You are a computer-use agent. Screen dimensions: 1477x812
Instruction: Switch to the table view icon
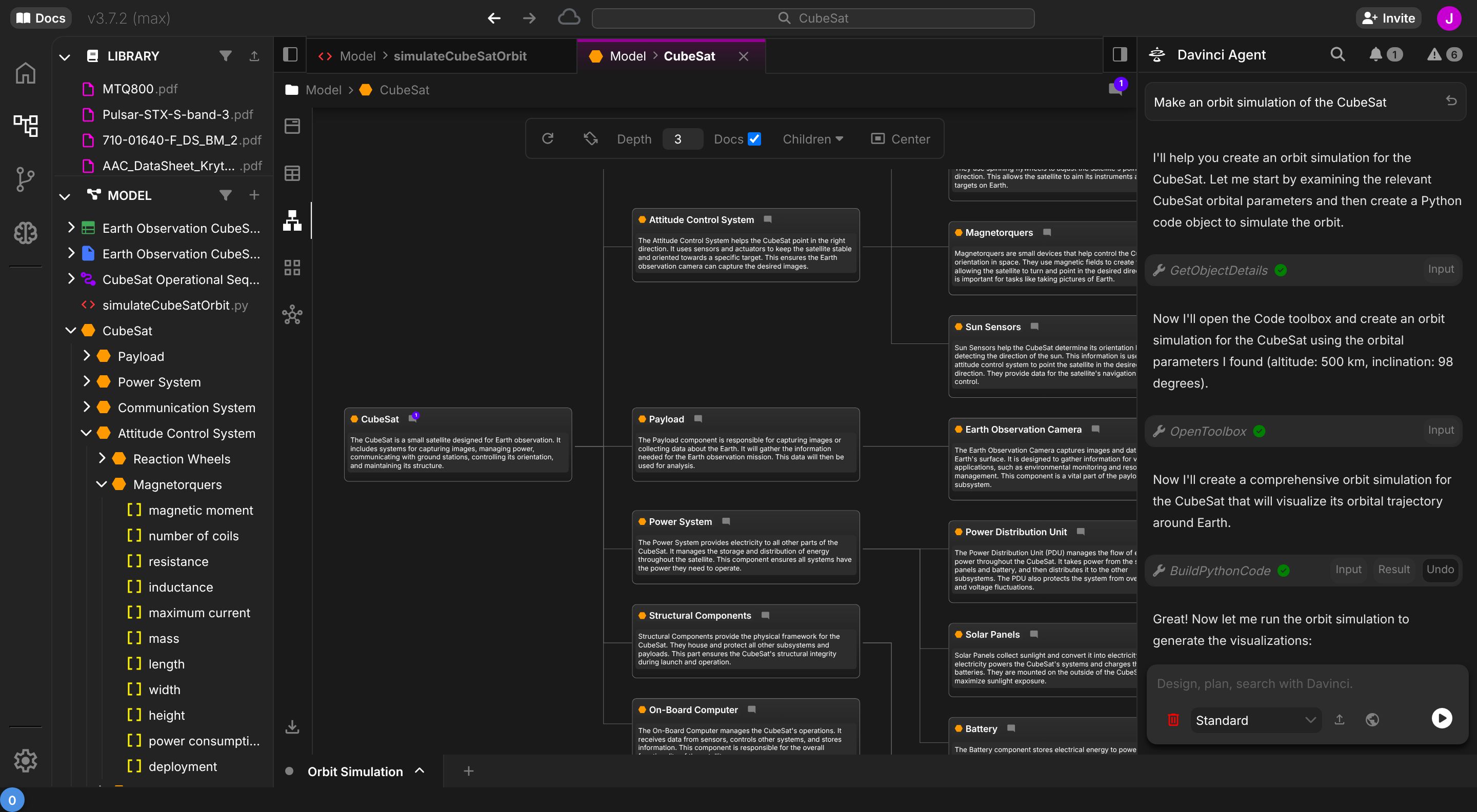292,173
